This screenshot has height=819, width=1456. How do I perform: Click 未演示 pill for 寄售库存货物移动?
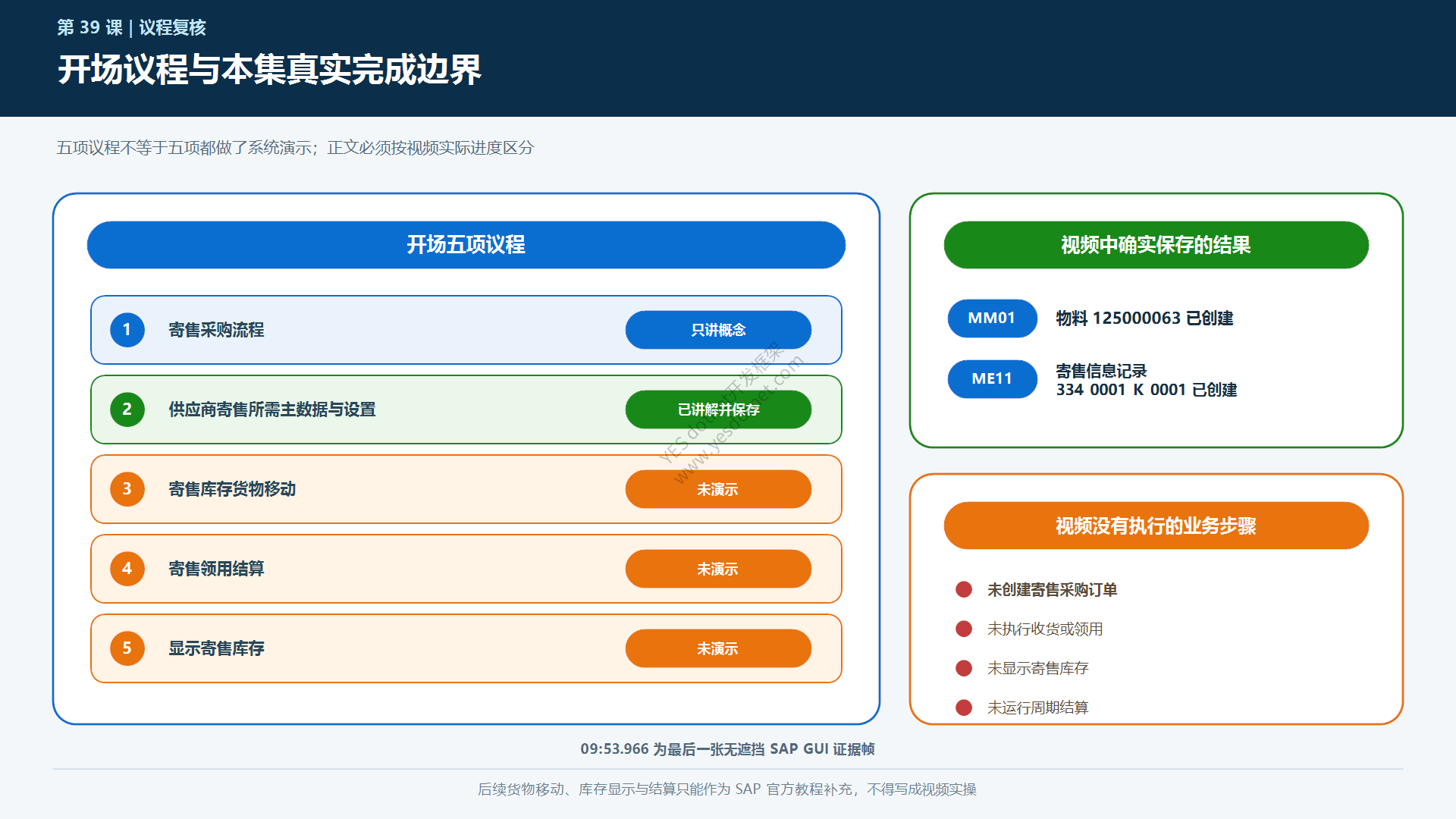[x=718, y=489]
